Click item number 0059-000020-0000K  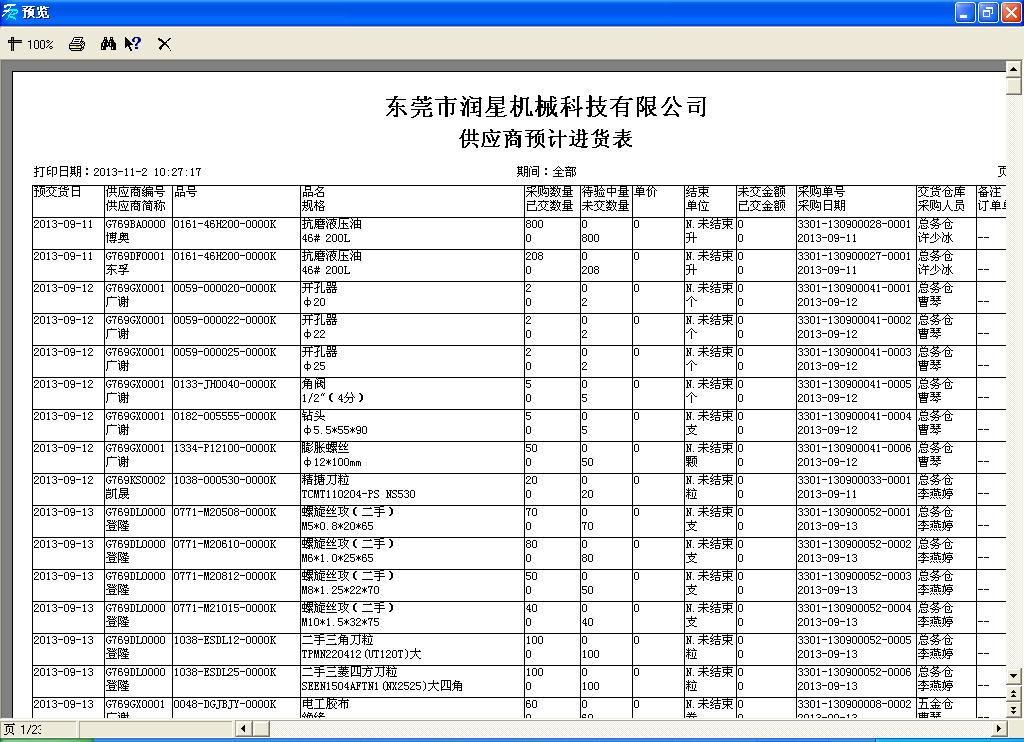[x=225, y=288]
